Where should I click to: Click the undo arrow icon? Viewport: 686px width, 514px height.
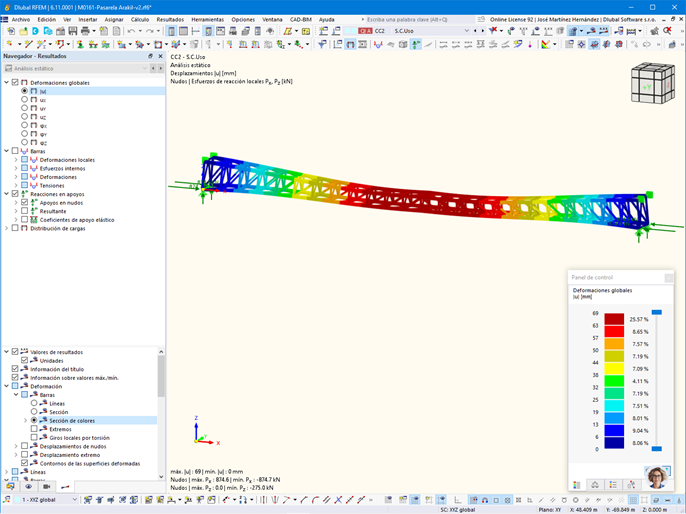[x=131, y=31]
